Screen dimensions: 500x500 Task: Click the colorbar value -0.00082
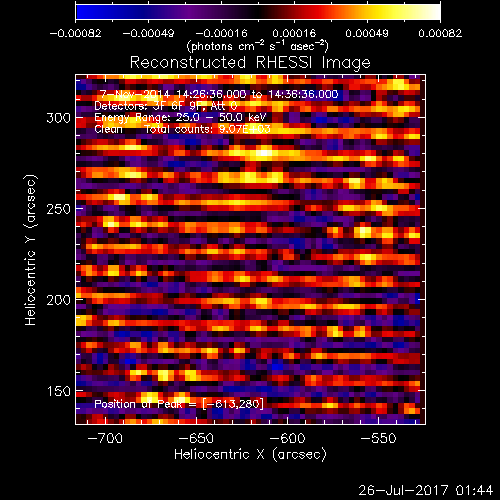[75, 33]
